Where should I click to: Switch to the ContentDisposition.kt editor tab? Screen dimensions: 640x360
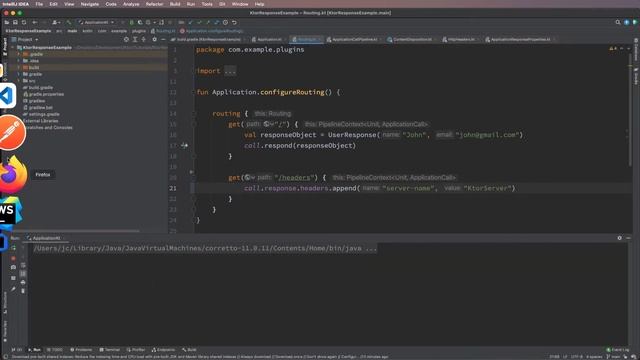pos(412,40)
